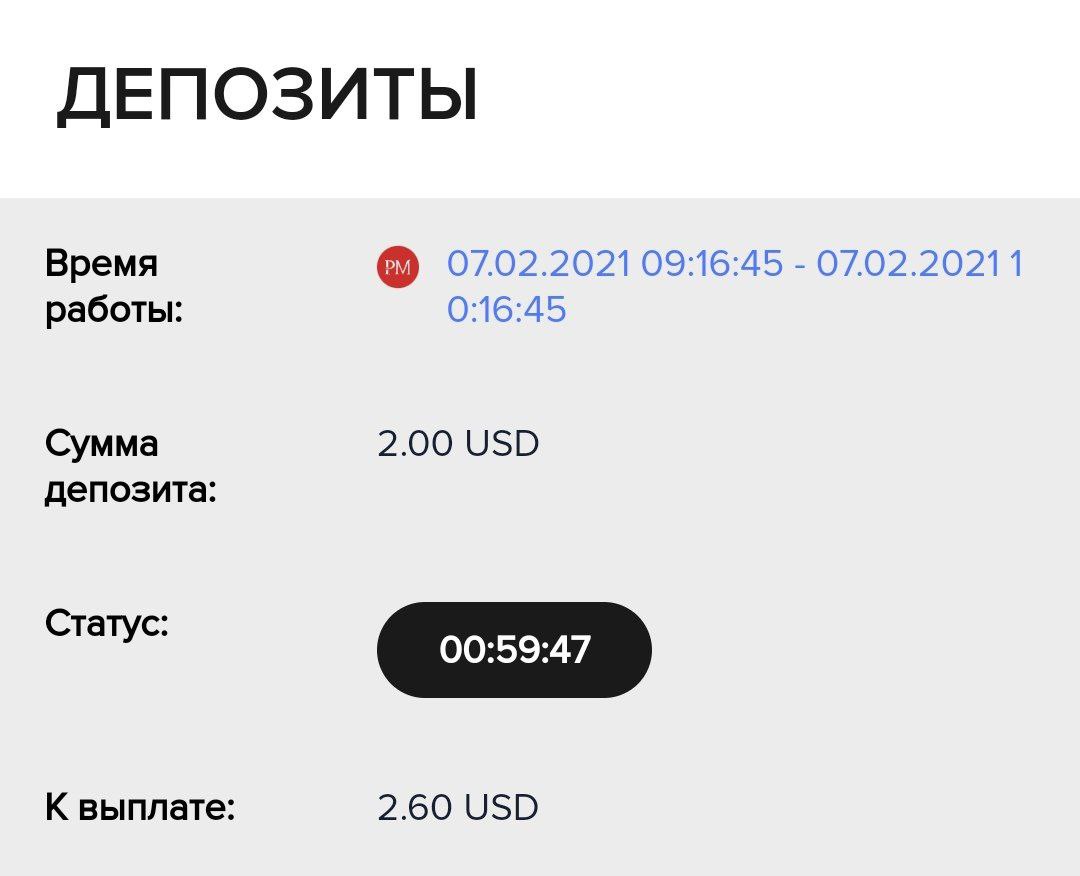Click the К выплате label
The height and width of the screenshot is (876, 1080).
(x=140, y=806)
